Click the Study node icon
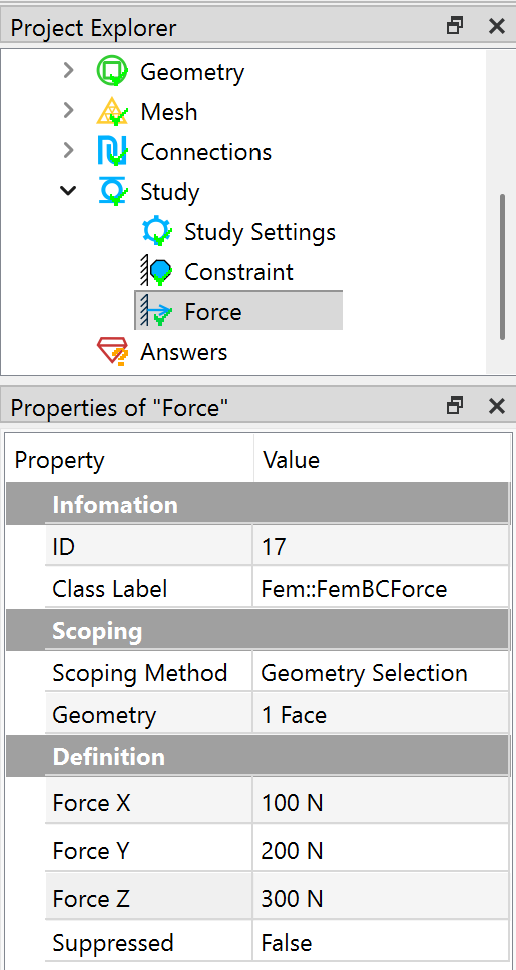The image size is (516, 970). click(x=113, y=191)
